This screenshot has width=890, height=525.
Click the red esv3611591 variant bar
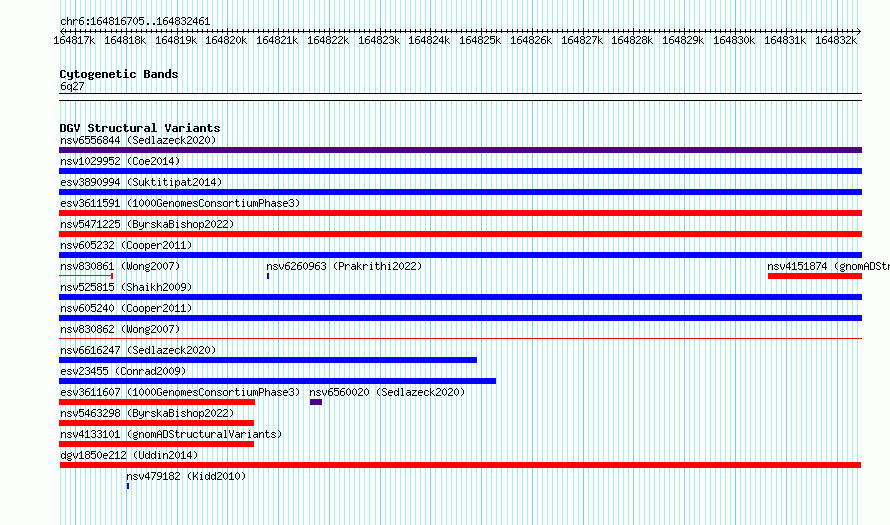coord(460,213)
